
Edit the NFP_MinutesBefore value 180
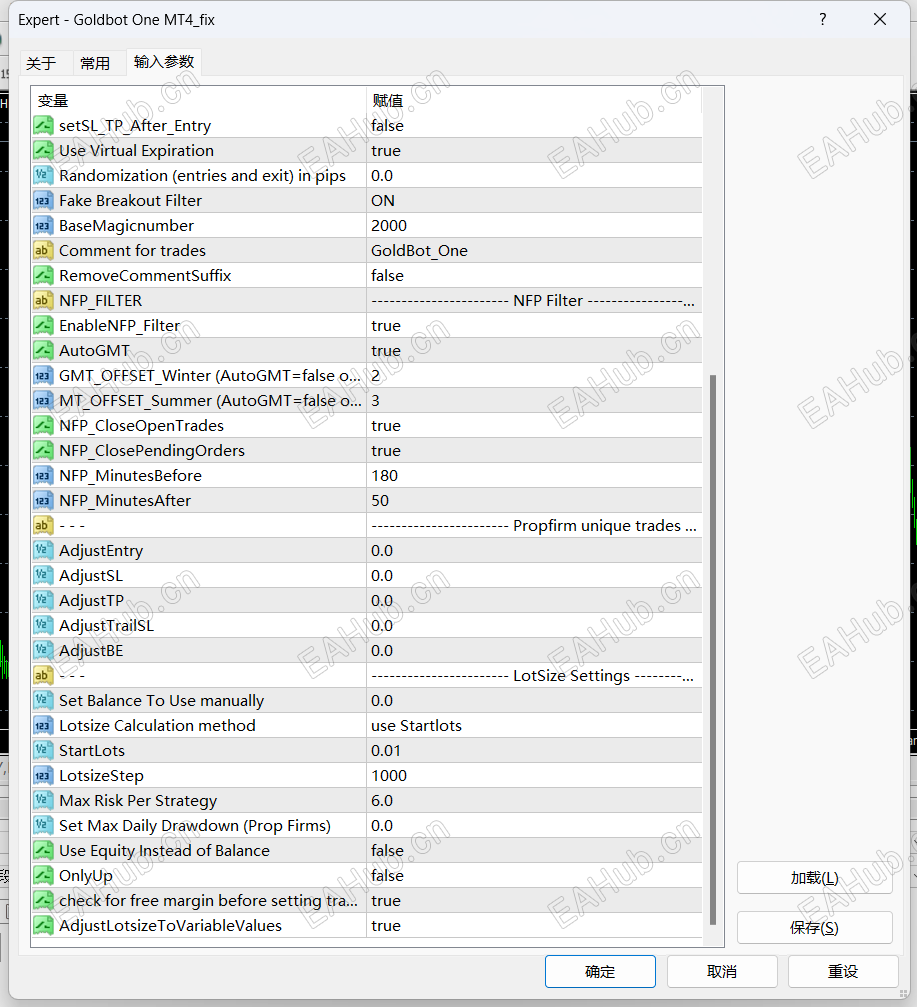pyautogui.click(x=534, y=476)
